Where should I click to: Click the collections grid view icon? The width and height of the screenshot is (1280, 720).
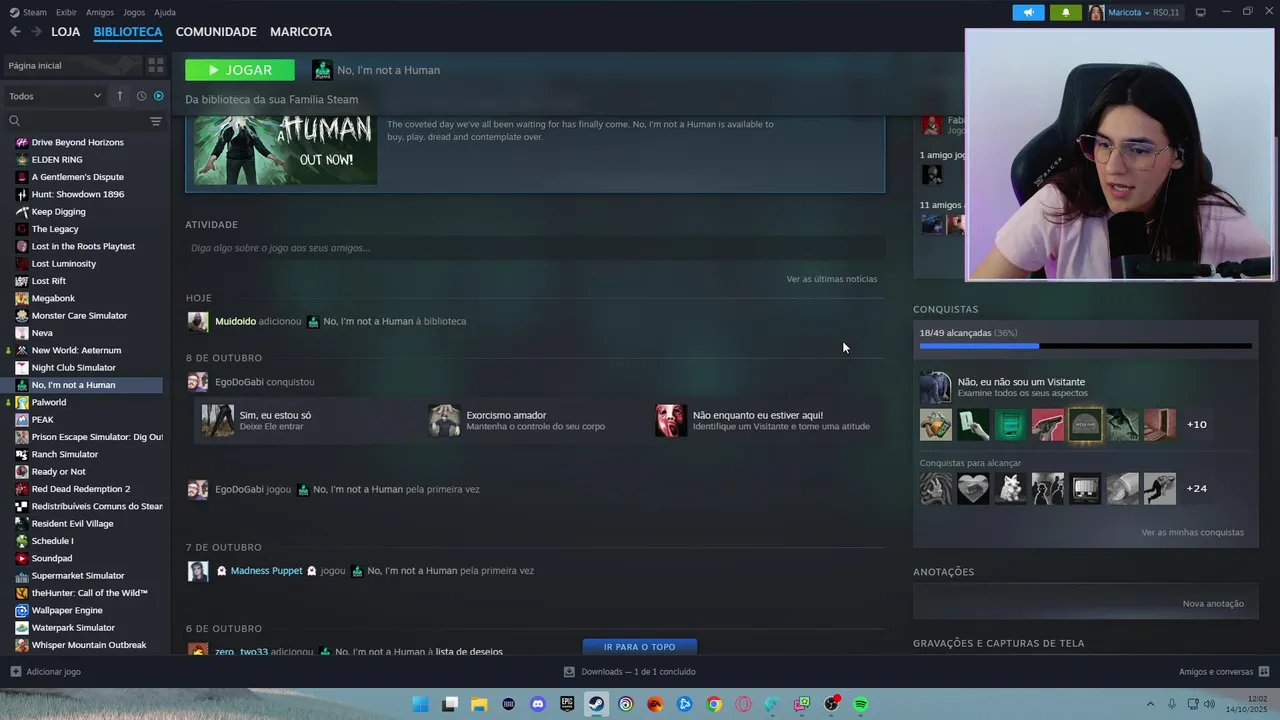(155, 65)
